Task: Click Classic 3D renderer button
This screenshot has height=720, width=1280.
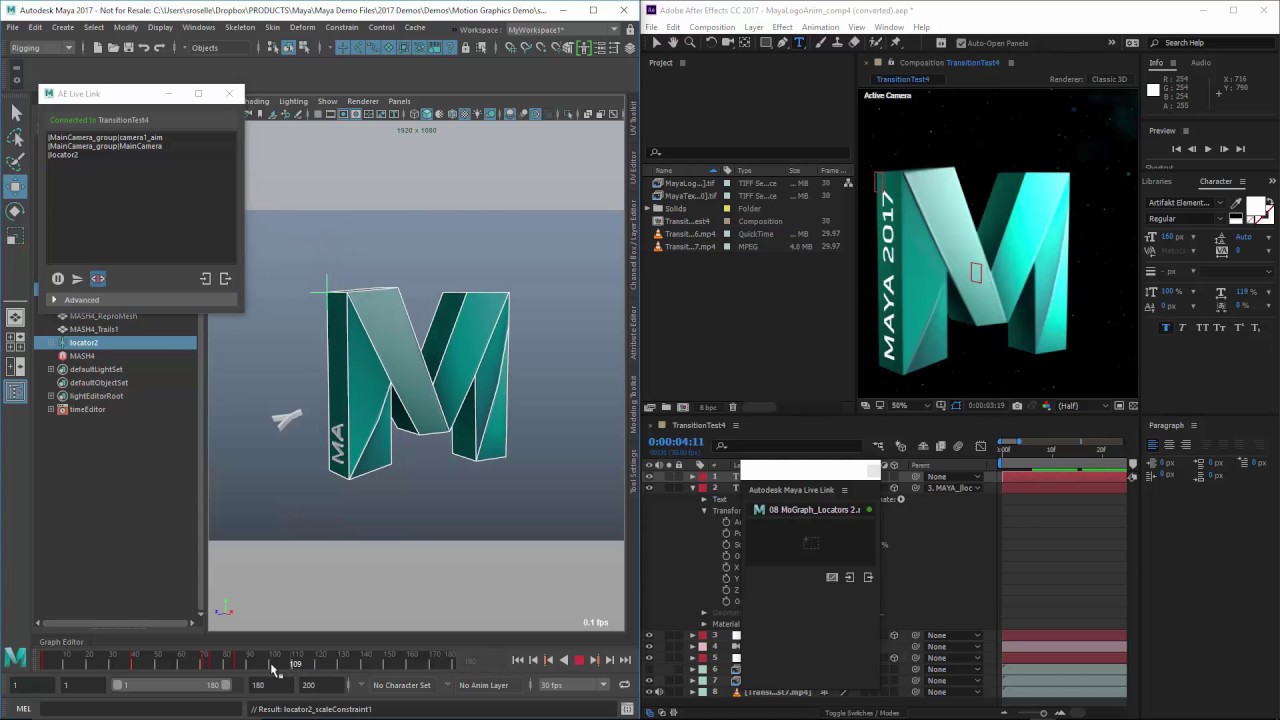Action: (1109, 79)
